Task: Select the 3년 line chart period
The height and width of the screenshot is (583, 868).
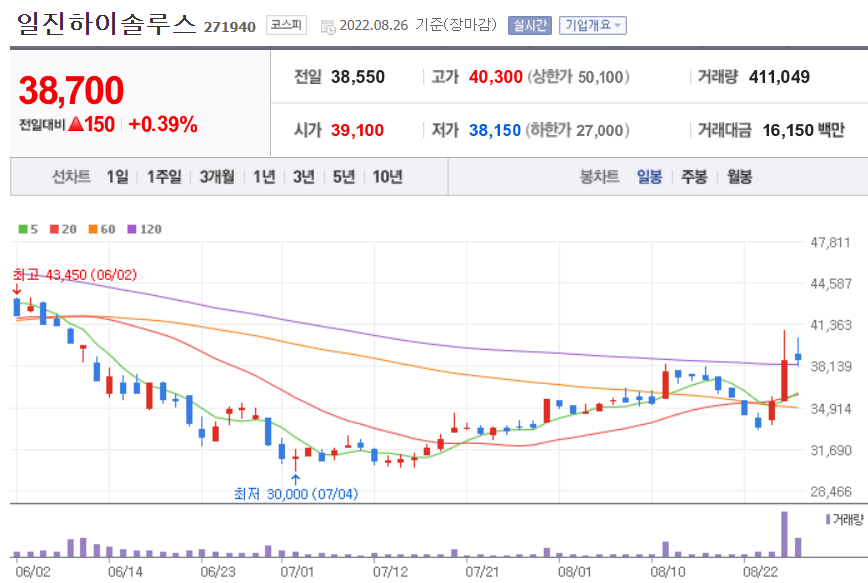Action: (x=304, y=177)
